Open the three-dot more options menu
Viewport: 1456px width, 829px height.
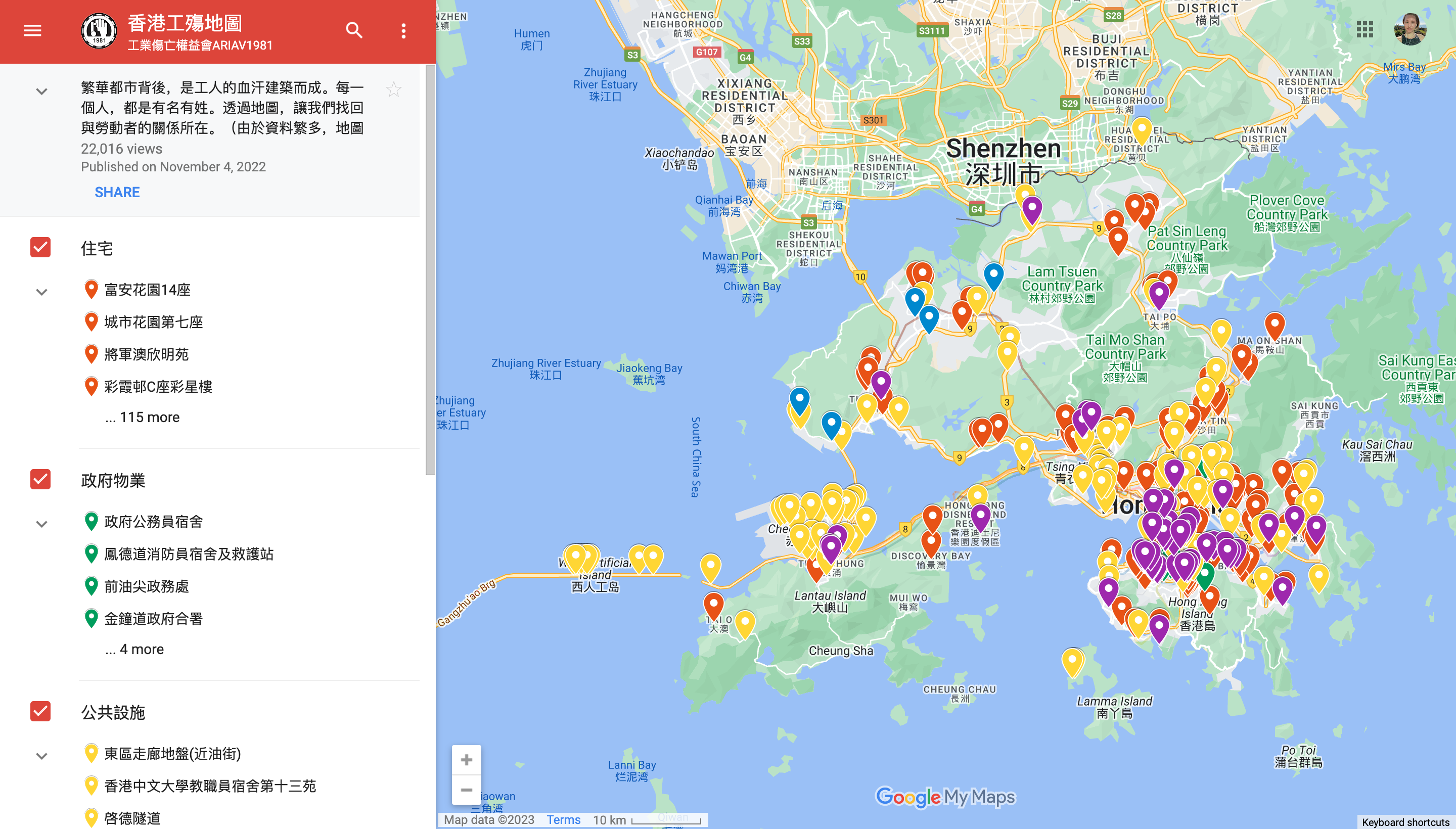(x=403, y=31)
